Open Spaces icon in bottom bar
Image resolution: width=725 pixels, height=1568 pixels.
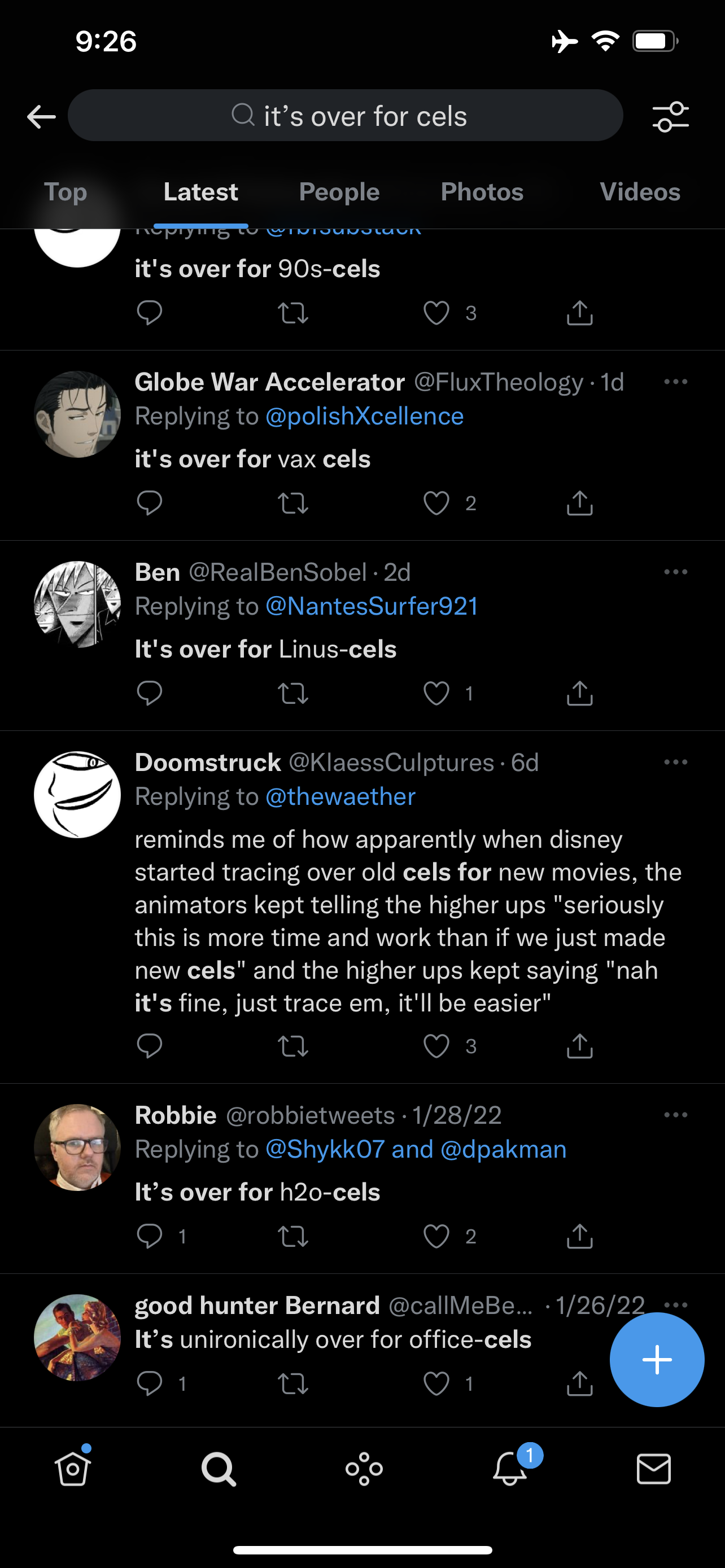[x=364, y=1469]
